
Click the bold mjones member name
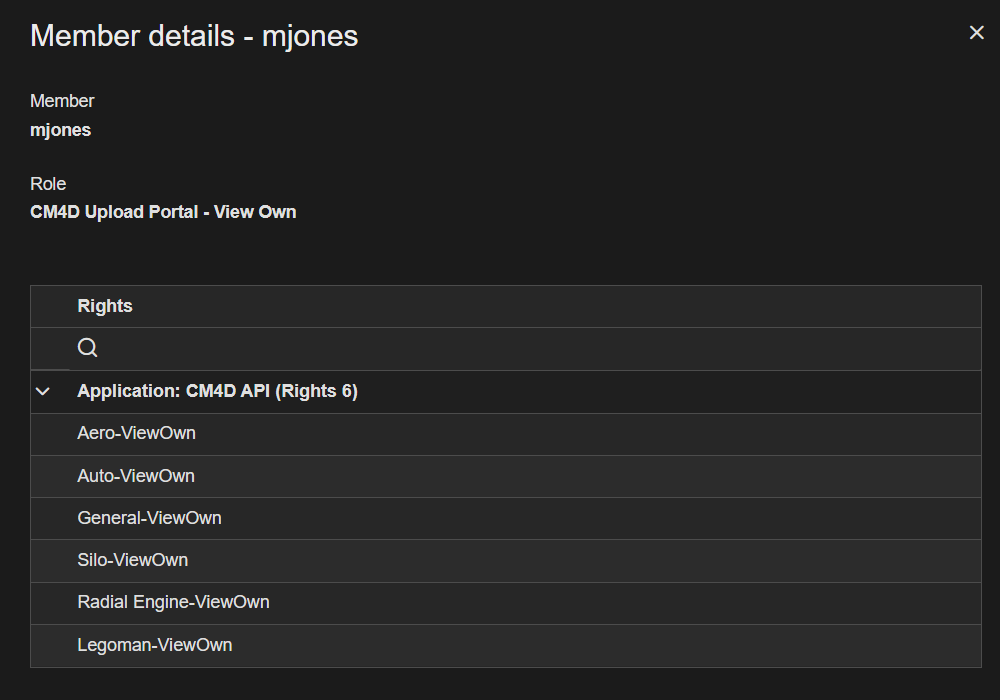[60, 130]
